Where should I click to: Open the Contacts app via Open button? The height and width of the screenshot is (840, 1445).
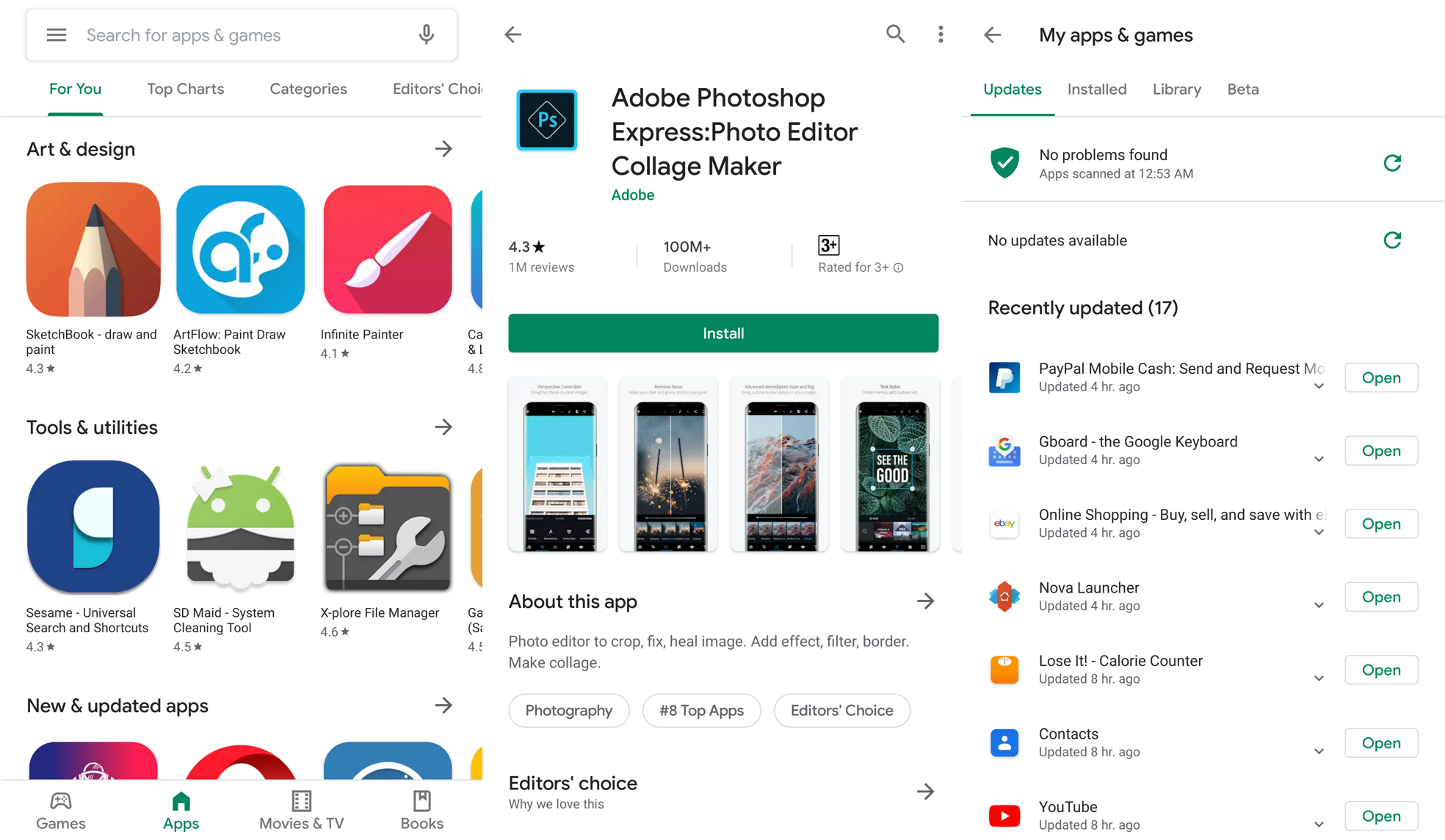tap(1381, 743)
